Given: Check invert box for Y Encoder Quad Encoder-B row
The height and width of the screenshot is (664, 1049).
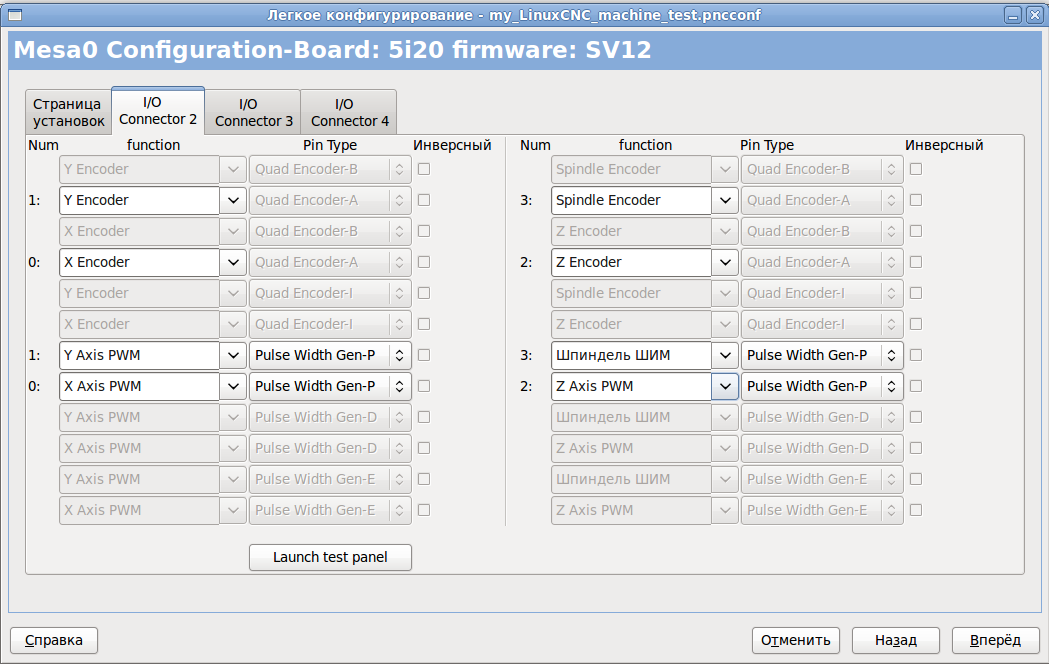Looking at the screenshot, I should coord(424,169).
